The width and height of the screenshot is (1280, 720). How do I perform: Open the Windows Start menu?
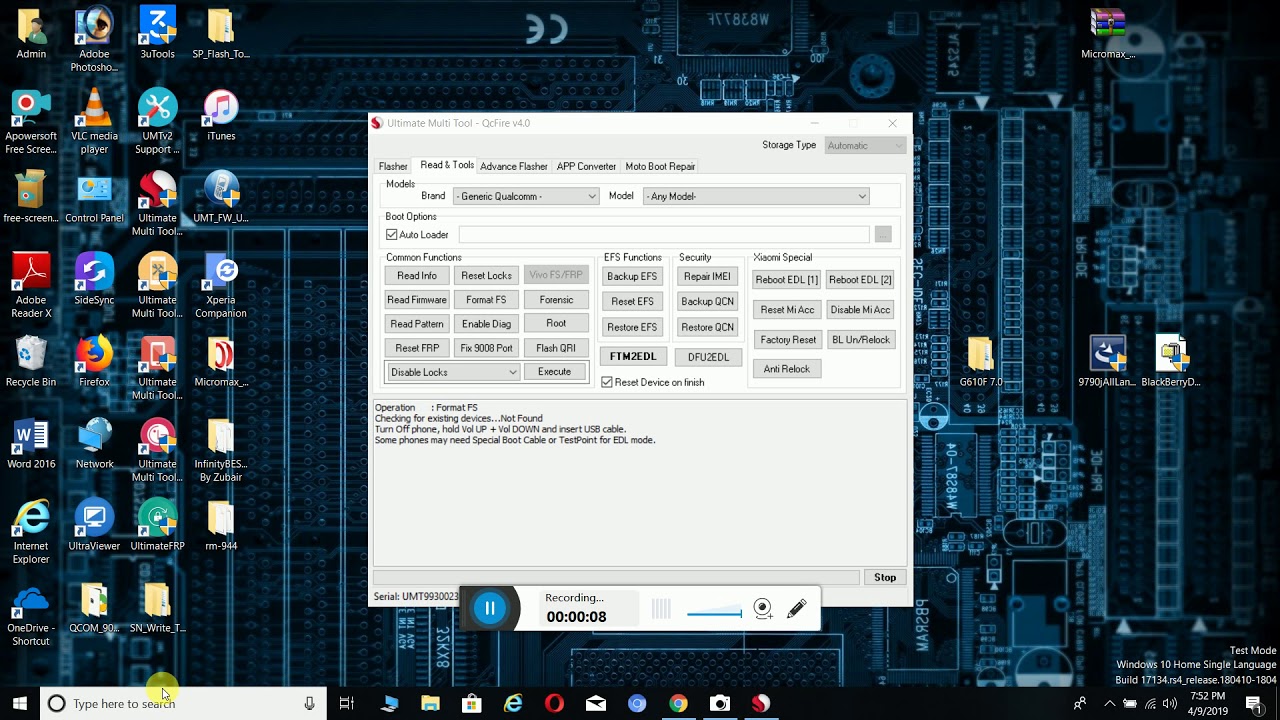click(19, 703)
